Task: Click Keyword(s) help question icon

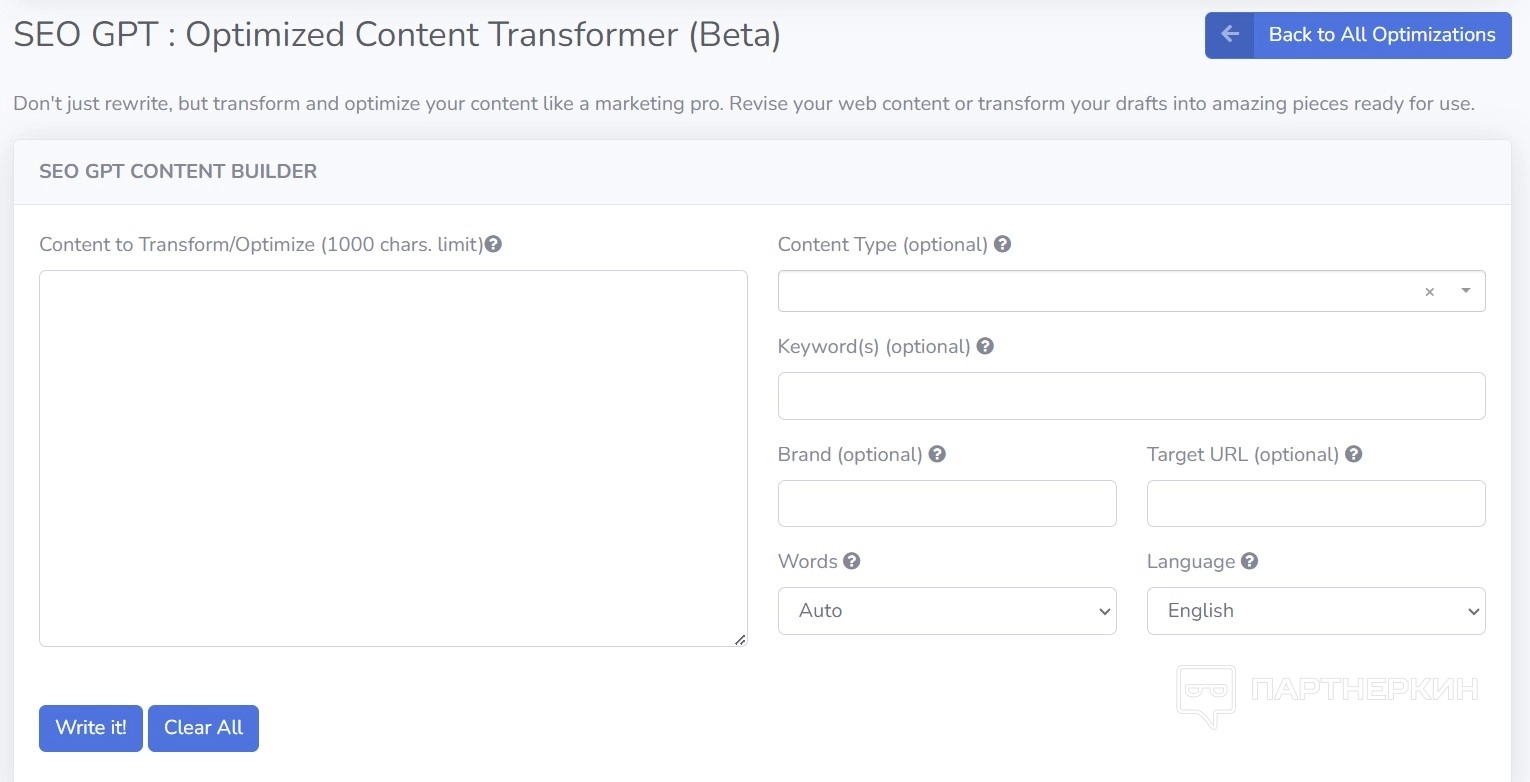Action: pos(985,346)
